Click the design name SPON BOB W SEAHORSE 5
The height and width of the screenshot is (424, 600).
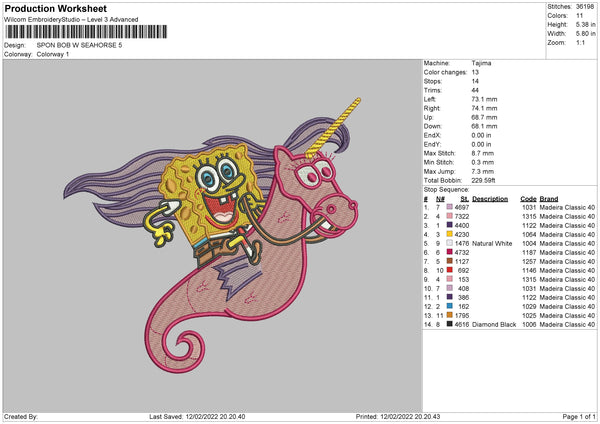click(79, 45)
